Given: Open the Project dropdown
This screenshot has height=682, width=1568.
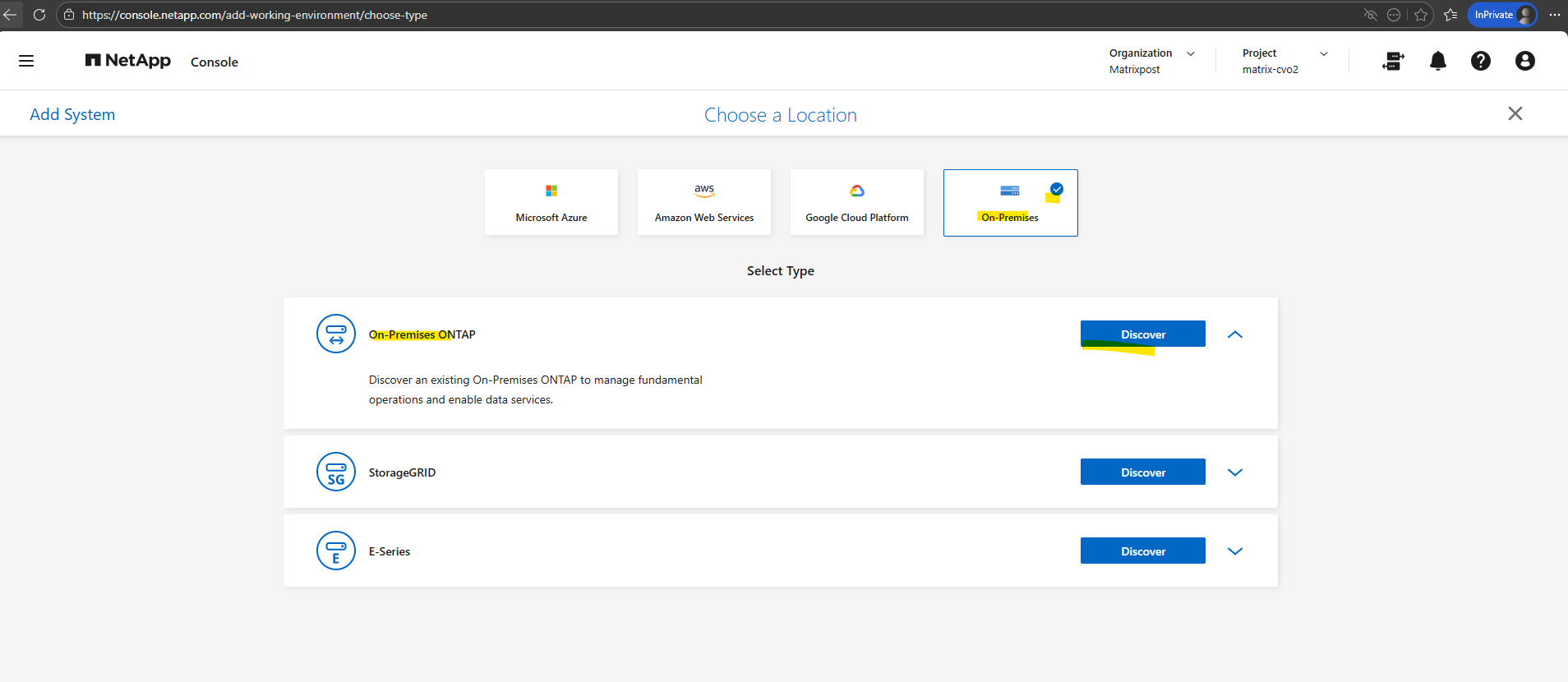Looking at the screenshot, I should pos(1284,61).
